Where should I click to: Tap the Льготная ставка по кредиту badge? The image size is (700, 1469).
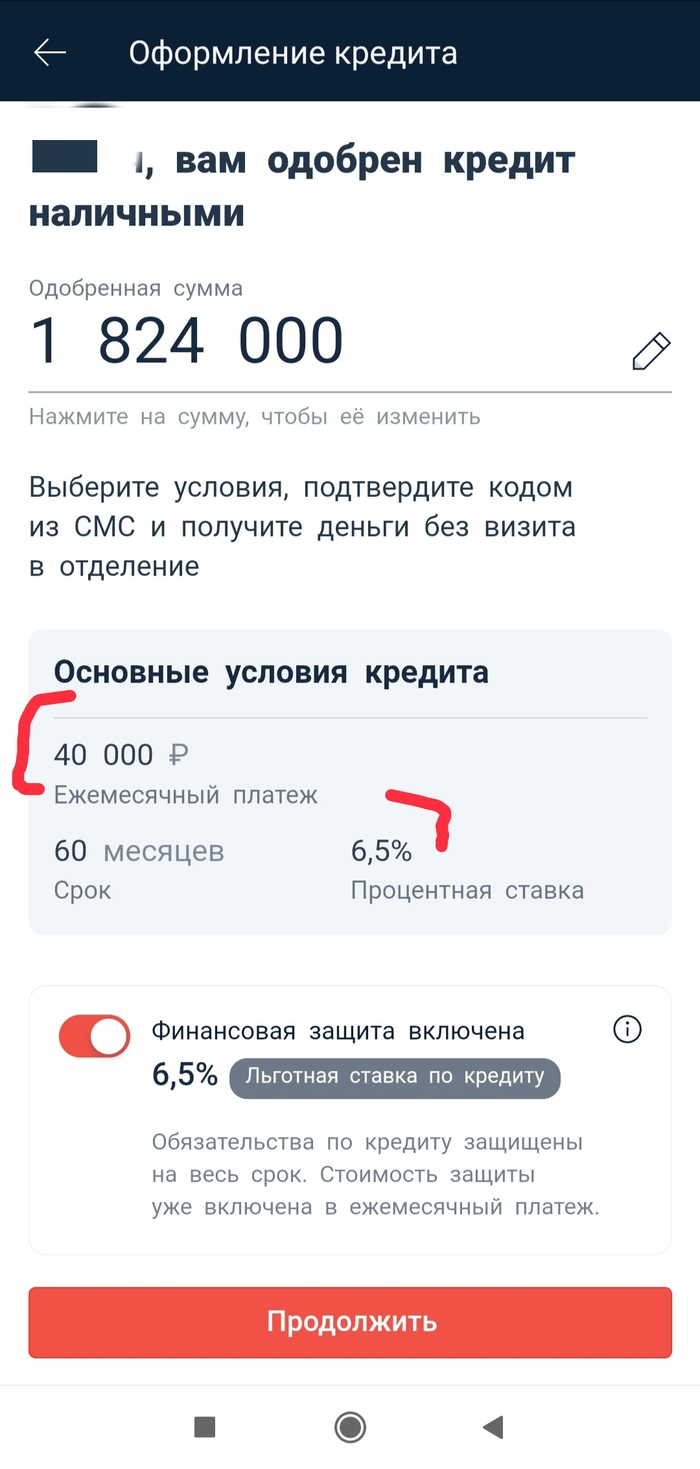(395, 1077)
